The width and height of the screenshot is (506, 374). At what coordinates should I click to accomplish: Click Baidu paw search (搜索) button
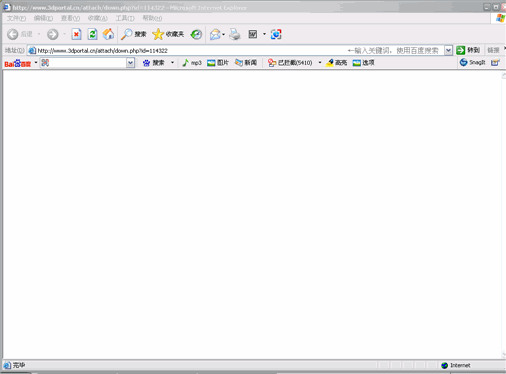point(154,63)
